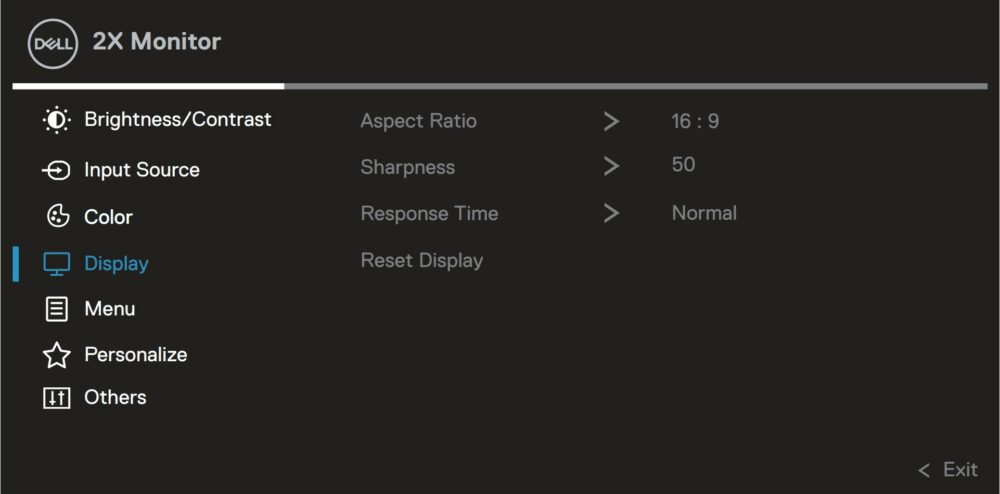Expand the Sharpness chevron arrow
This screenshot has height=494, width=1000.
point(611,167)
